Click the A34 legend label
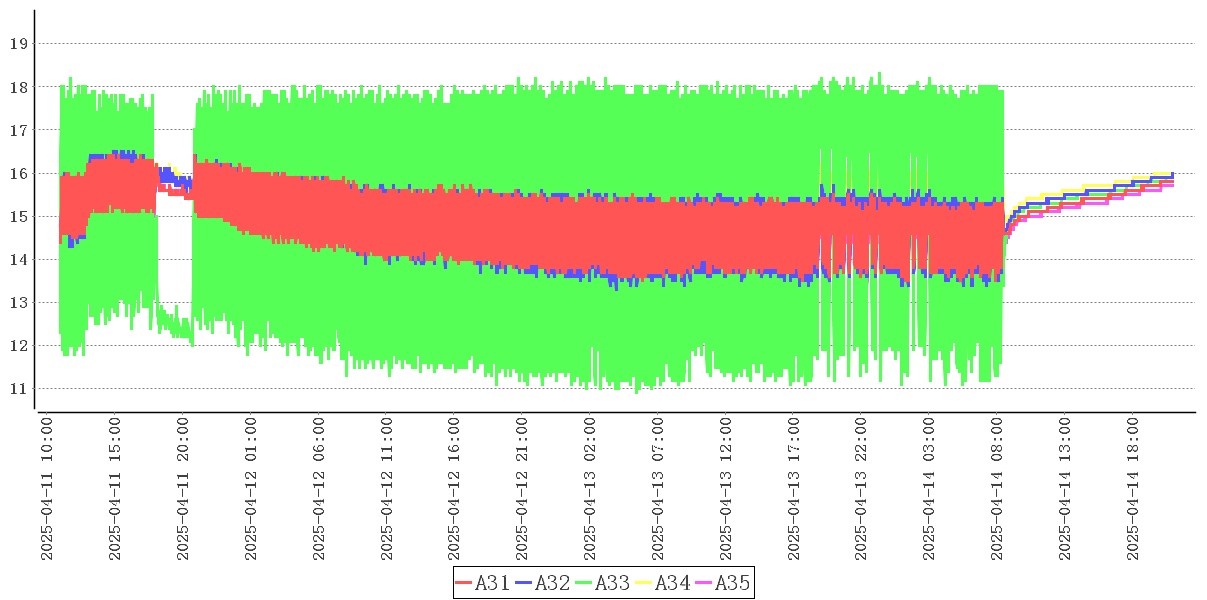 click(x=672, y=582)
